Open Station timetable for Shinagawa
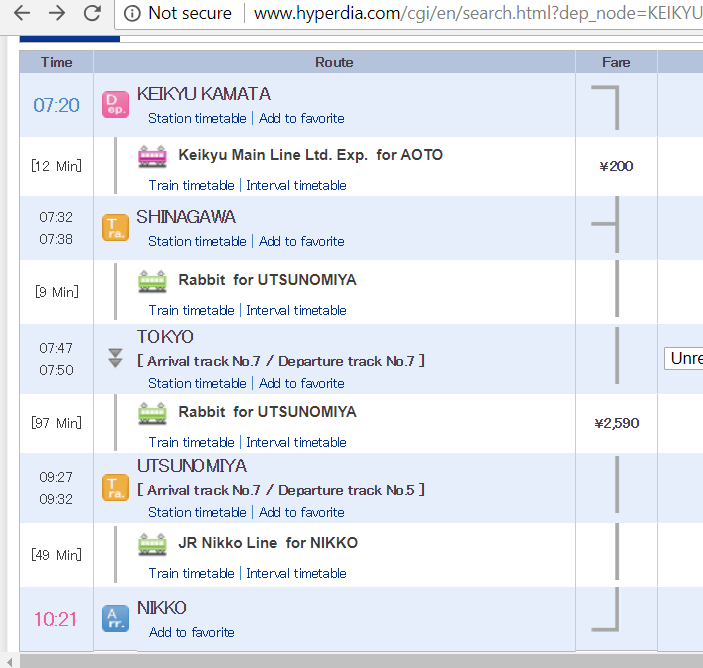 tap(197, 241)
